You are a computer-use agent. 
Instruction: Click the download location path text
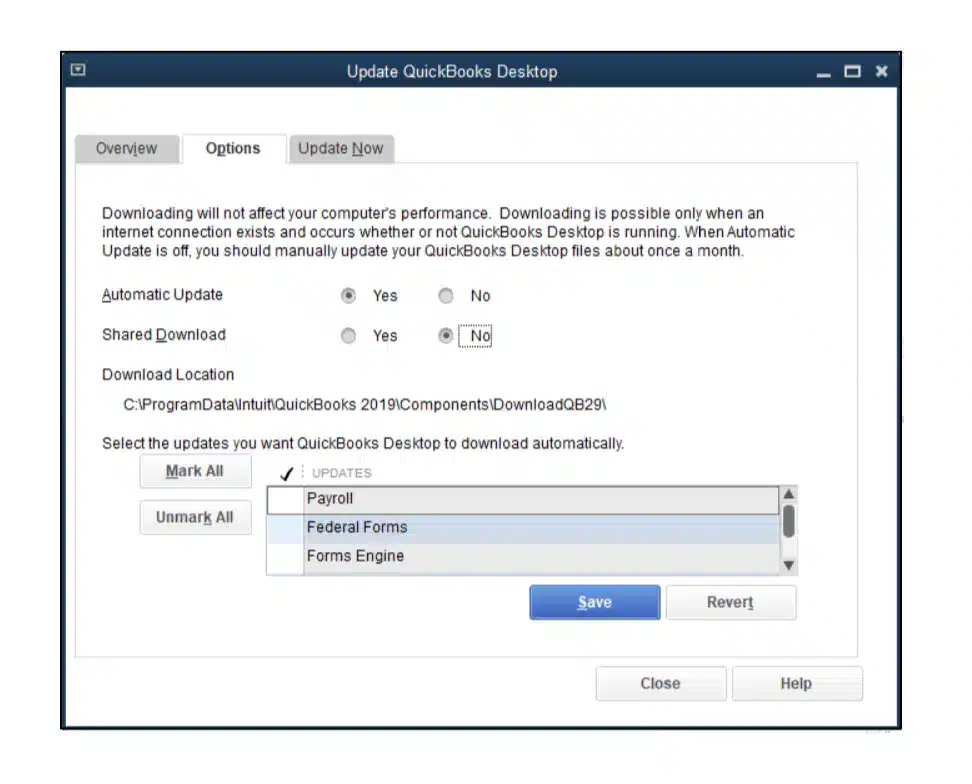[364, 405]
